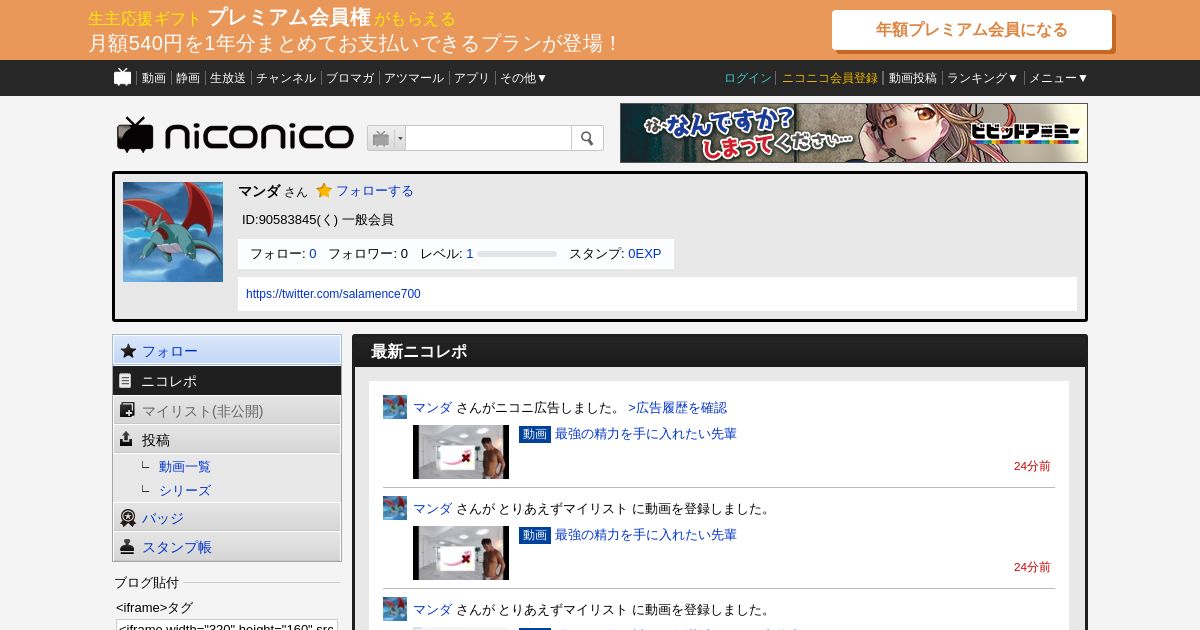Click マンダ name in ニコニ広告 entry

pos(433,408)
